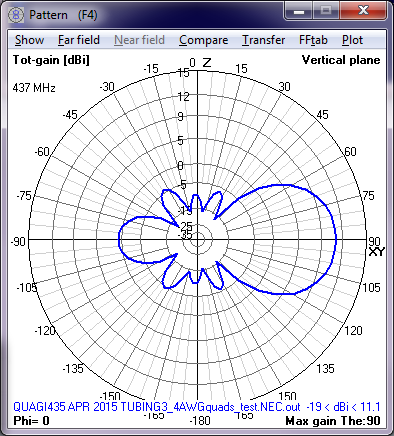
Task: Click the Vertical plane label
Action: click(x=341, y=60)
